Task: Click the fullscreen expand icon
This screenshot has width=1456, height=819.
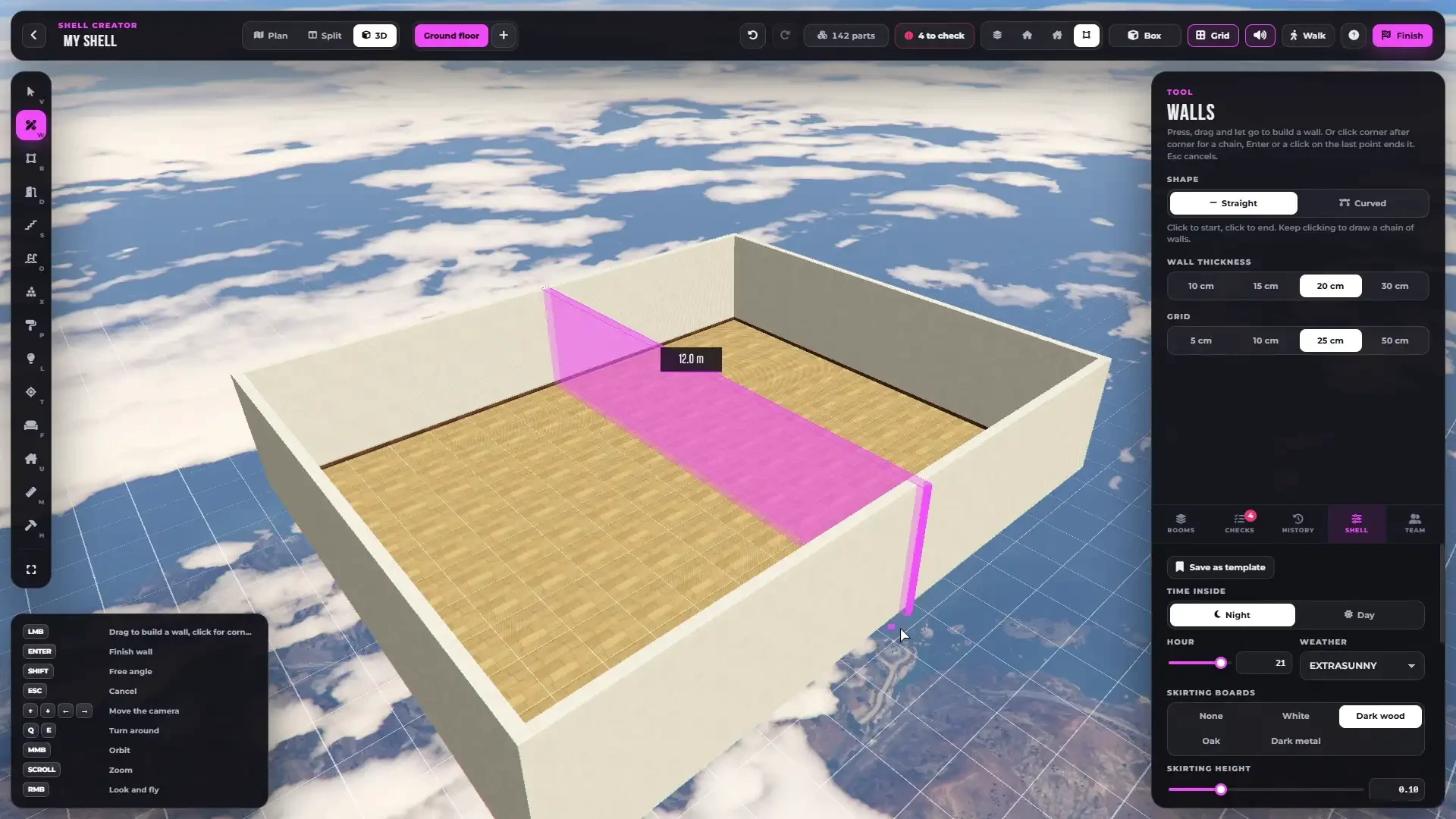Action: coord(31,570)
